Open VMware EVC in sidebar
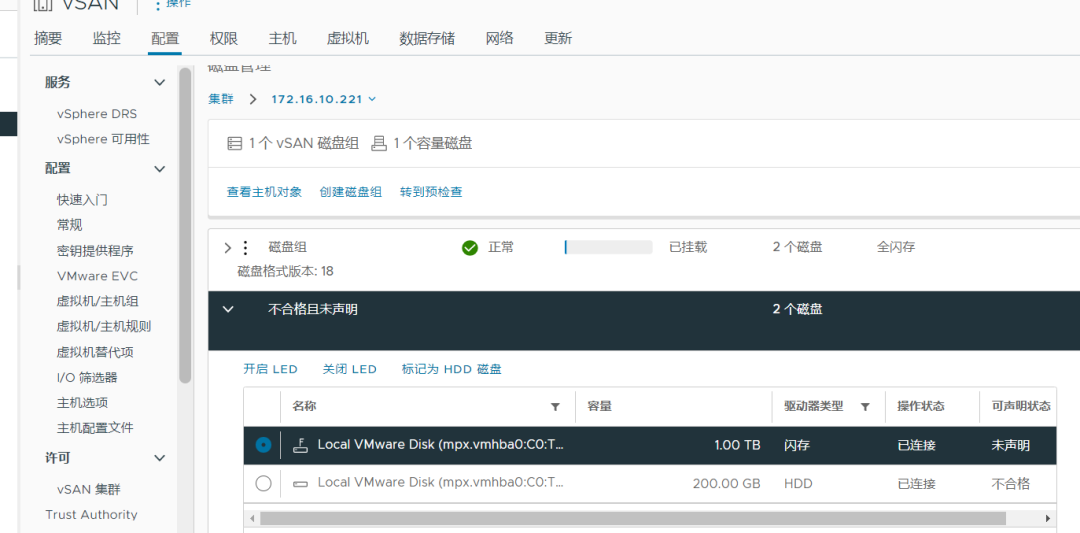This screenshot has height=533, width=1080. click(x=97, y=276)
